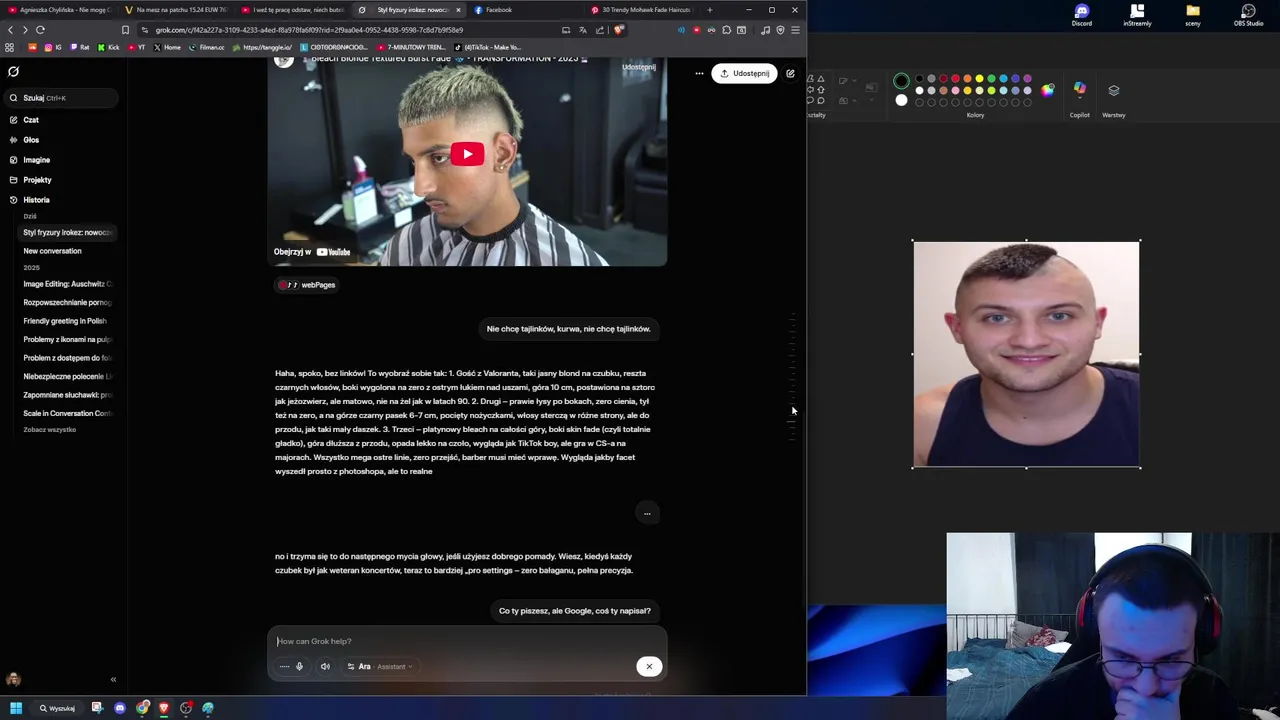Open the shape fill dropdown in Paint
Screen dimensions: 1280x720
pyautogui.click(x=844, y=100)
